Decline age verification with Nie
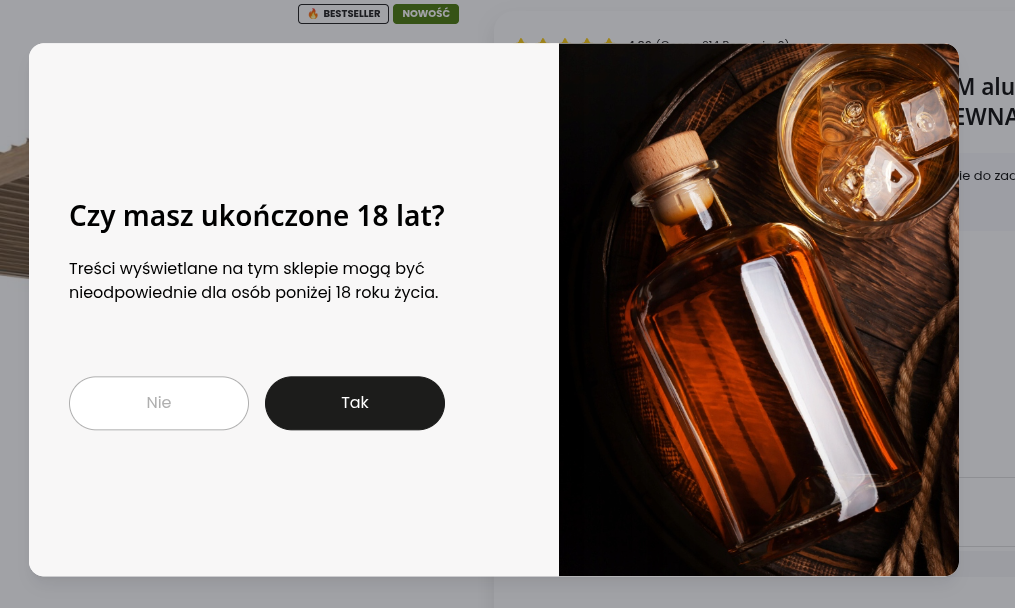The height and width of the screenshot is (608, 1015). [159, 403]
